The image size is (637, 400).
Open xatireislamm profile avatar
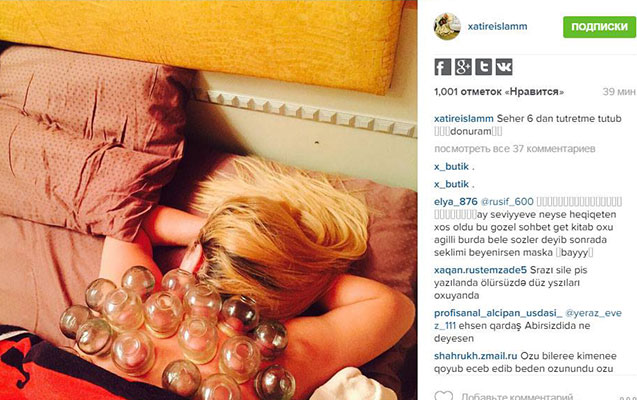coord(447,26)
